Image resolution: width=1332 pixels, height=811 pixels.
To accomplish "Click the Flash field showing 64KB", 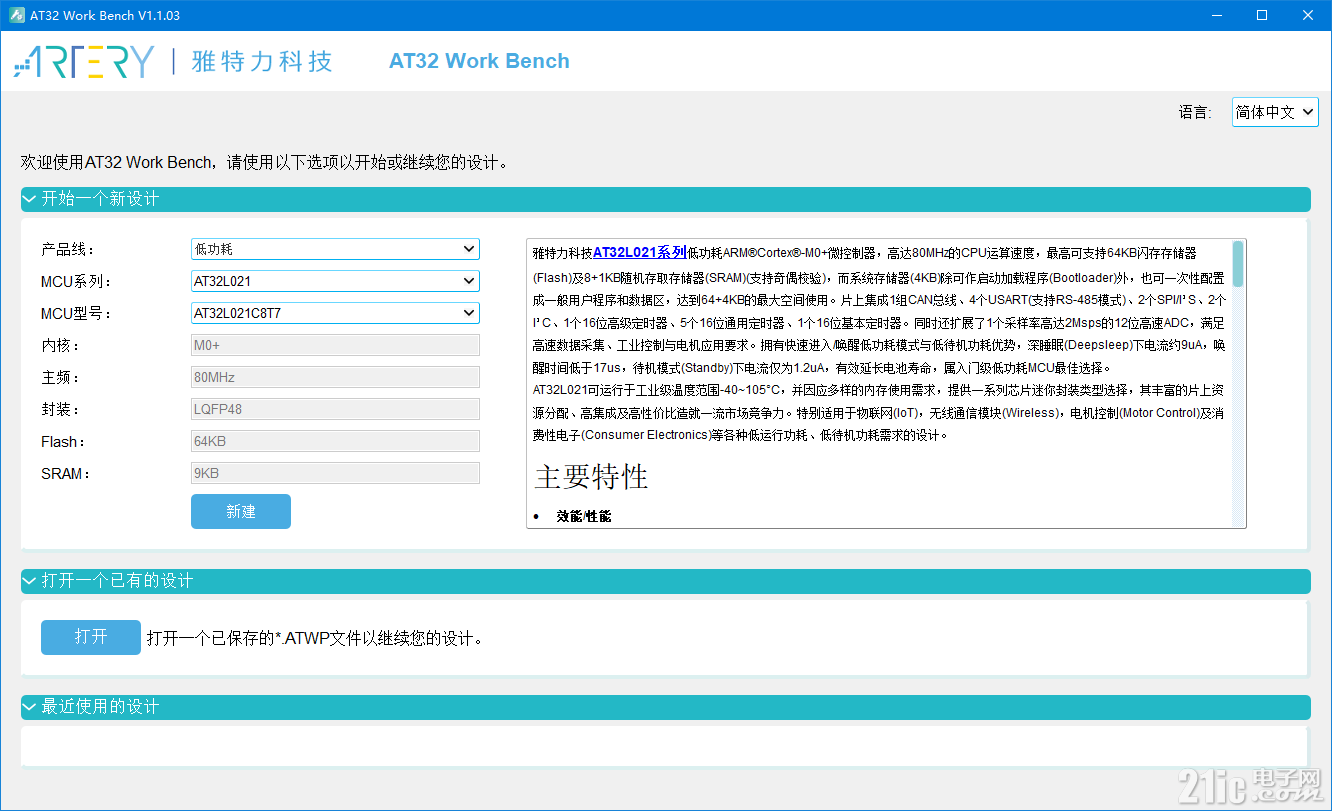I will point(335,441).
